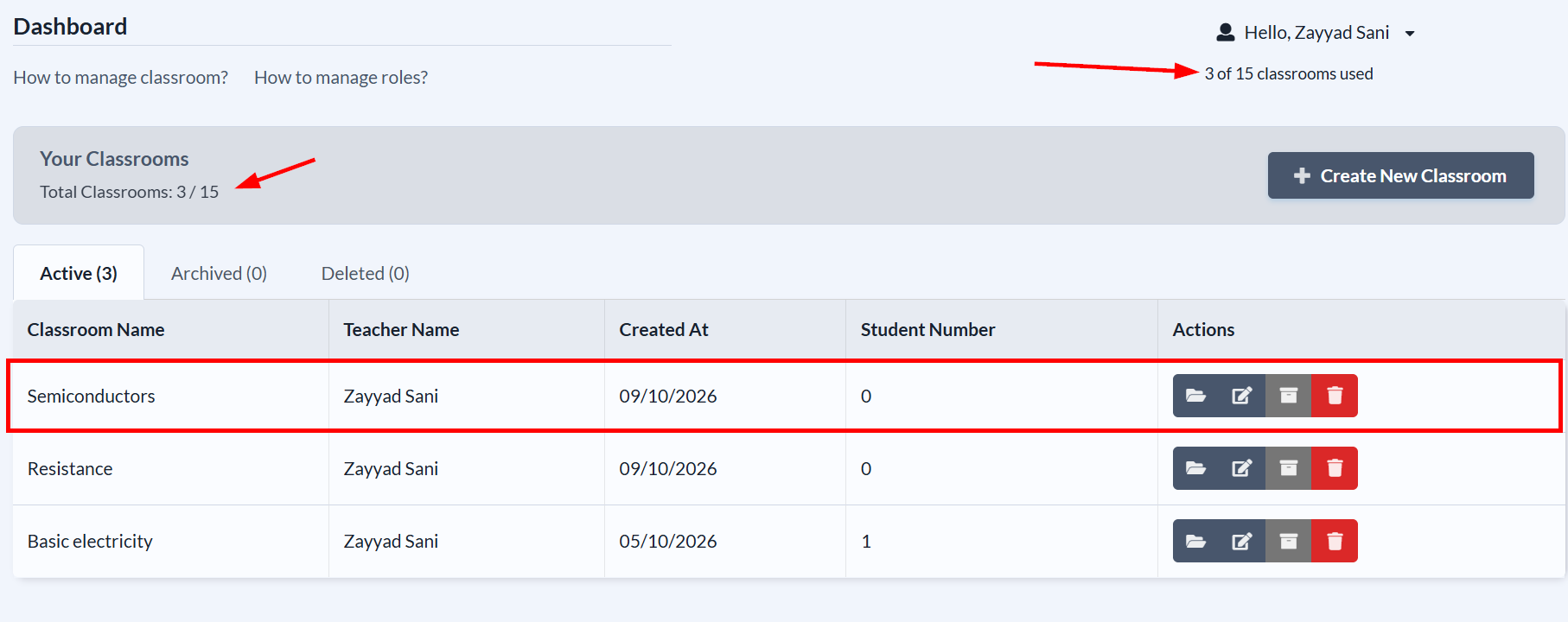Switch to the Deleted (0) tab
Viewport: 1568px width, 622px height.
pos(365,273)
